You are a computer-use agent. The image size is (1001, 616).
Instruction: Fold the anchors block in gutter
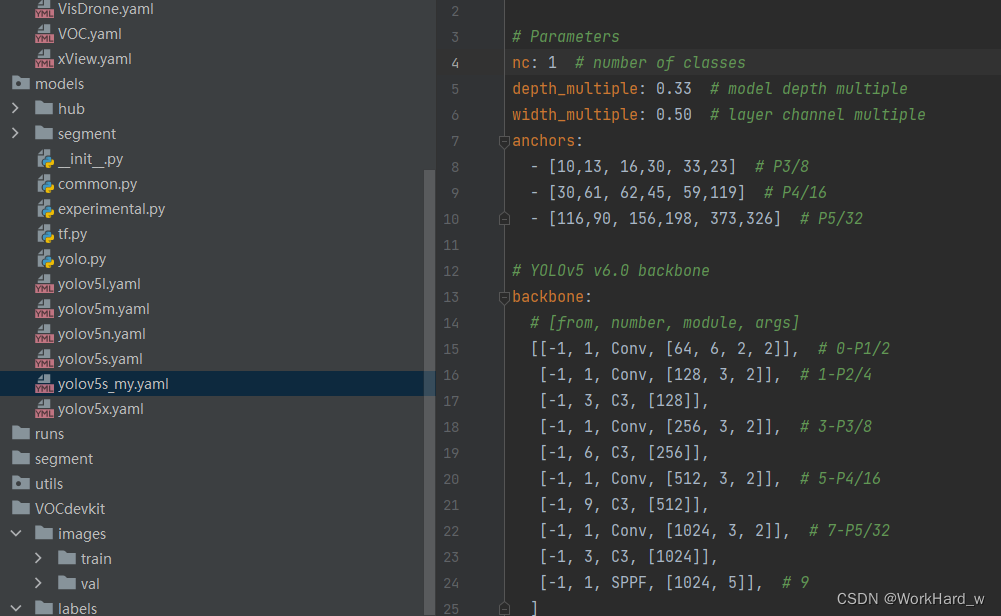pos(504,141)
